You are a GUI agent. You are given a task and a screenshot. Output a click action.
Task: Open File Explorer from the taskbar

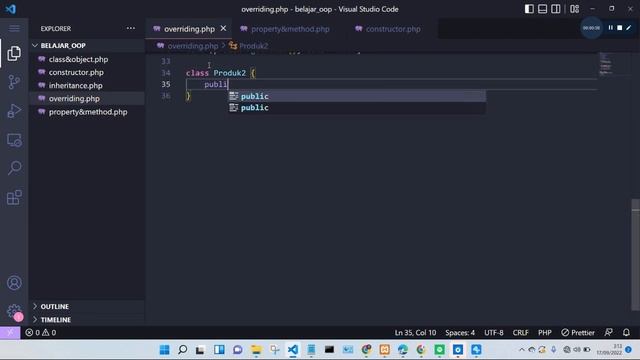256,350
